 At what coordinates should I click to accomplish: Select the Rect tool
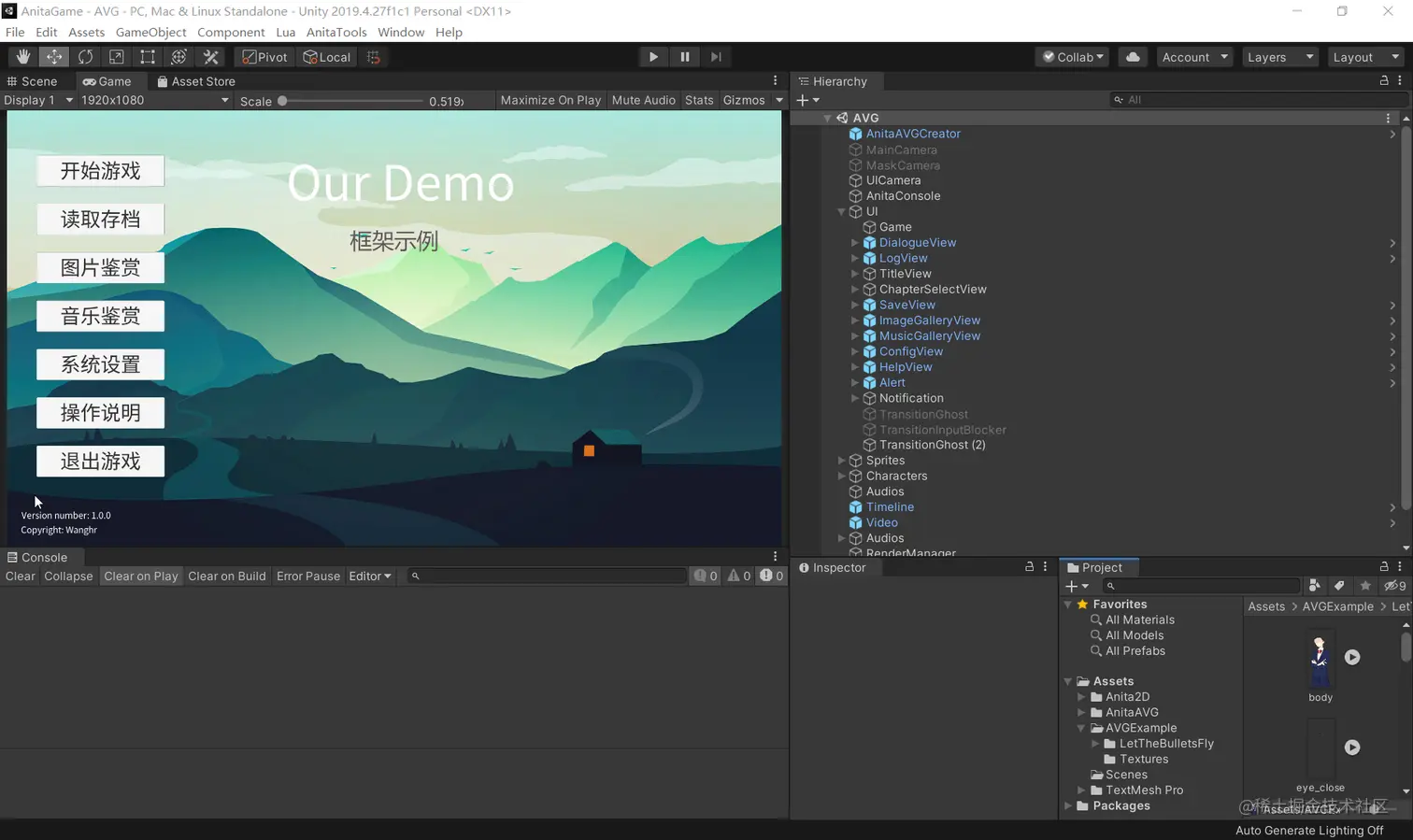tap(148, 57)
